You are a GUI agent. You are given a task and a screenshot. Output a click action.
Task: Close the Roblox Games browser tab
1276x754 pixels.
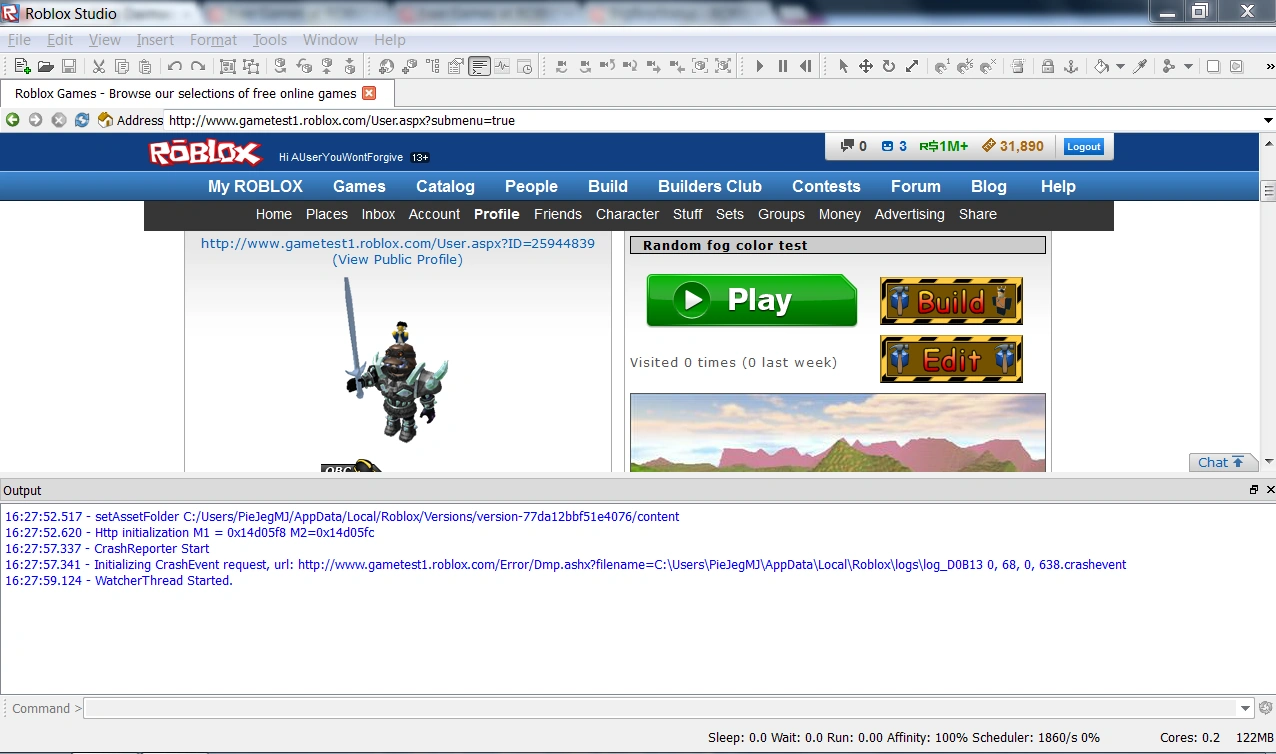click(x=369, y=93)
